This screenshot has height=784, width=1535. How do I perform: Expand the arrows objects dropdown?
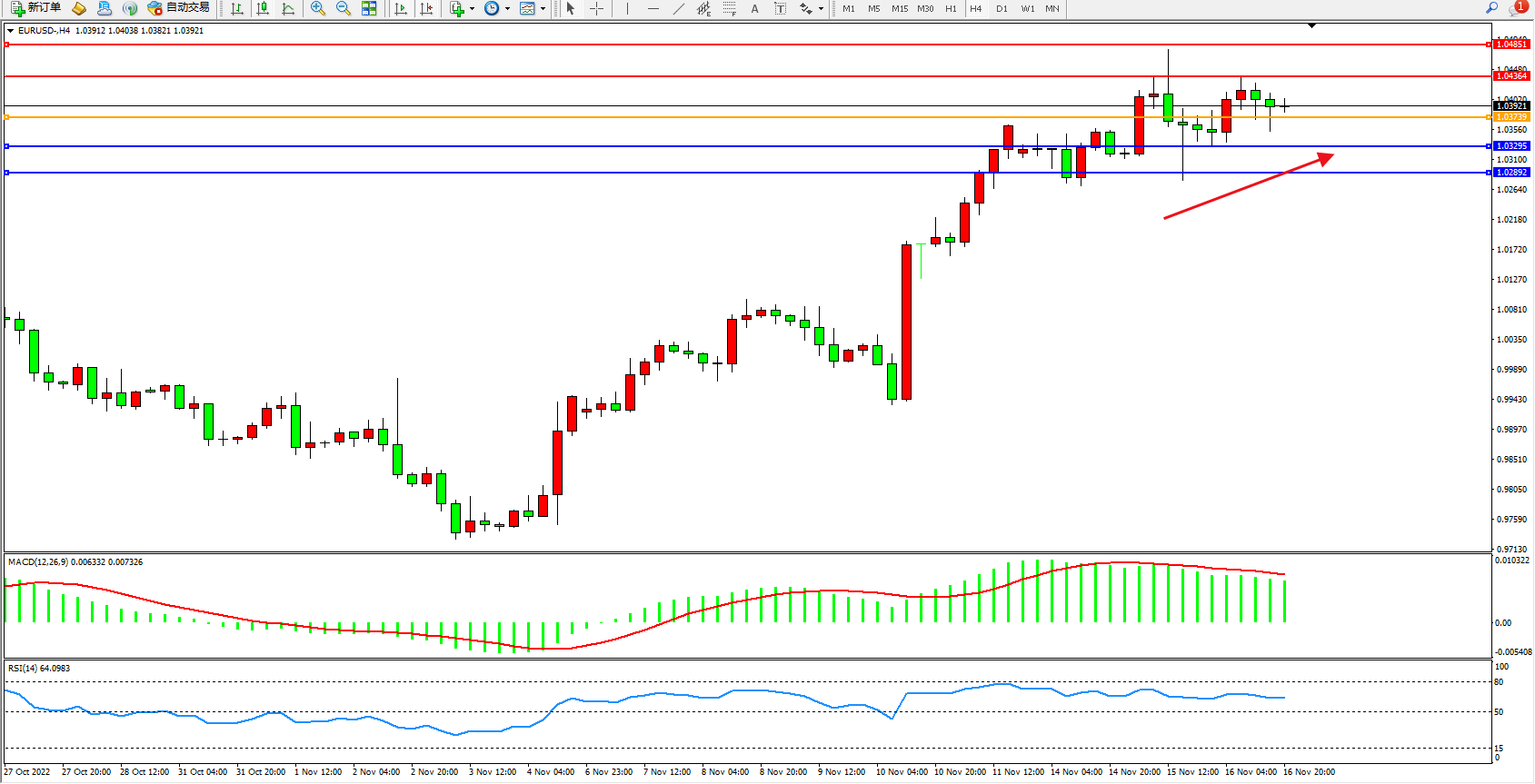click(x=821, y=9)
